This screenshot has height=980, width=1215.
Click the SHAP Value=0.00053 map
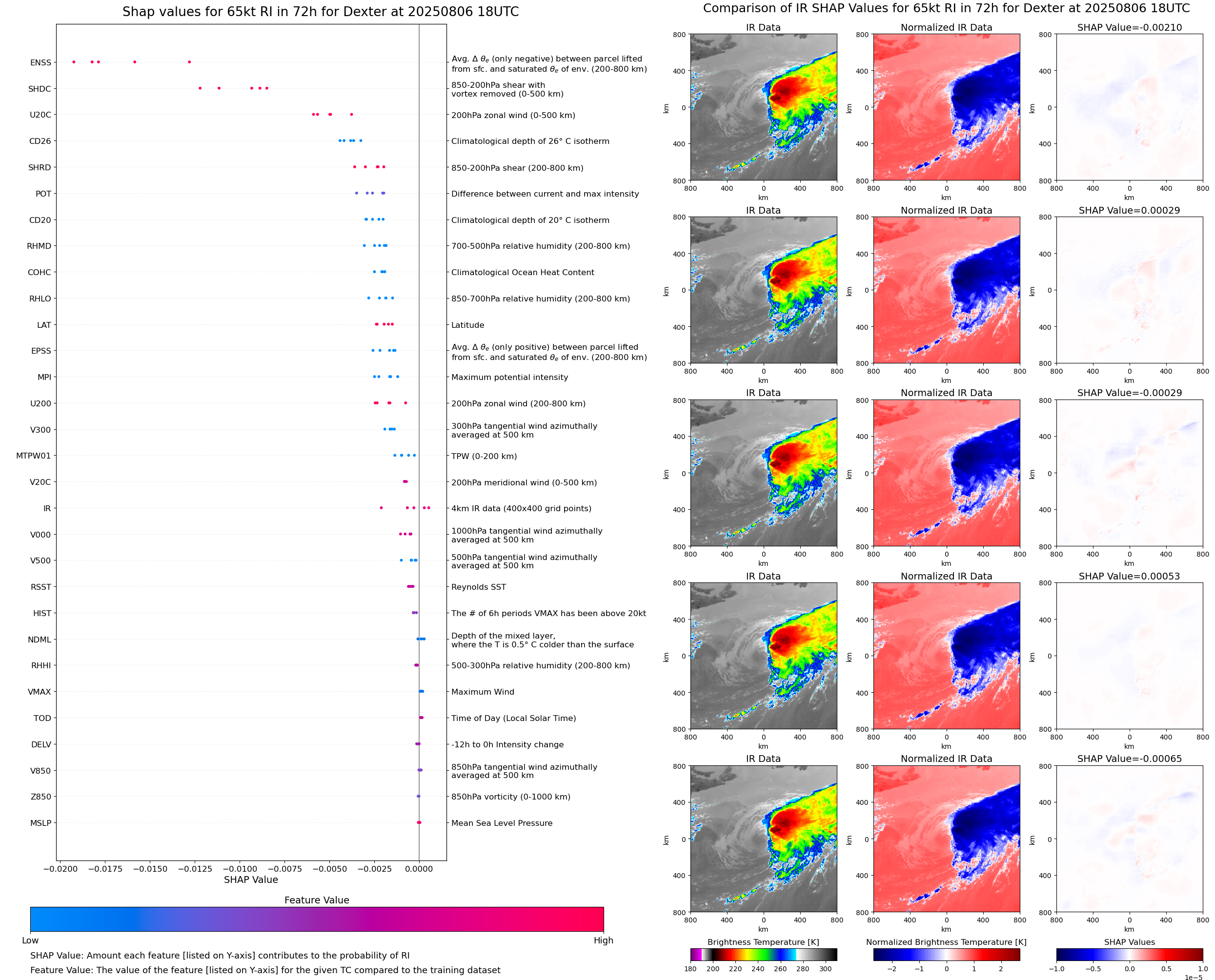pyautogui.click(x=1129, y=656)
